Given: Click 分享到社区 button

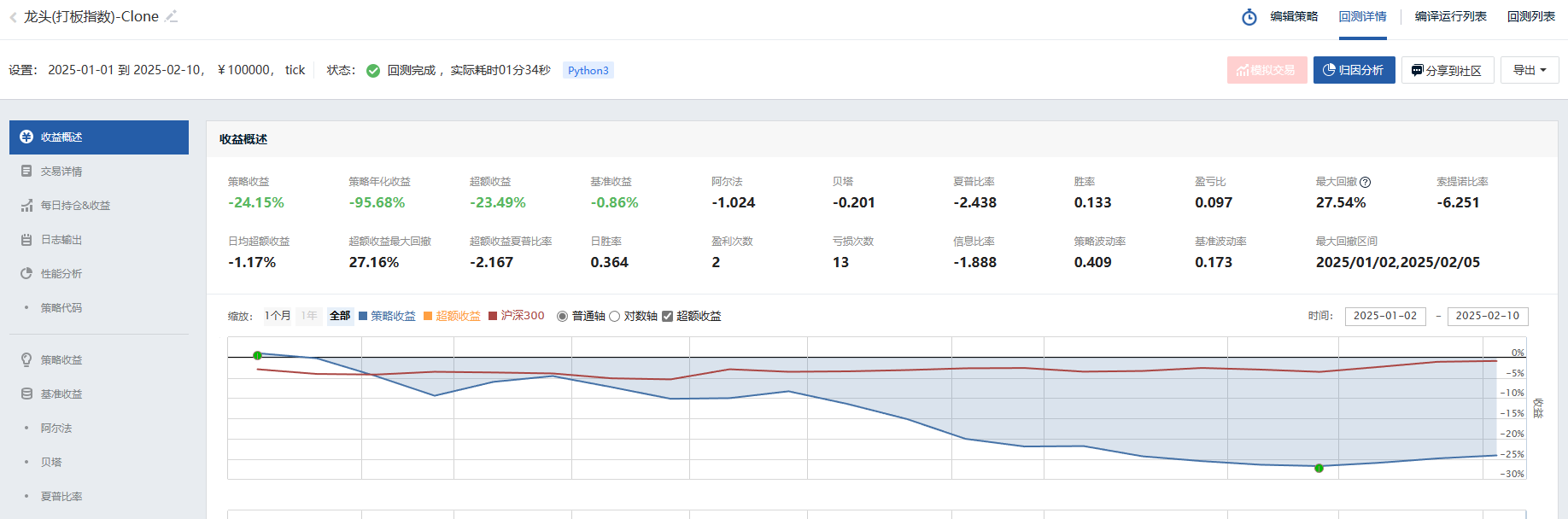Looking at the screenshot, I should [x=1448, y=70].
